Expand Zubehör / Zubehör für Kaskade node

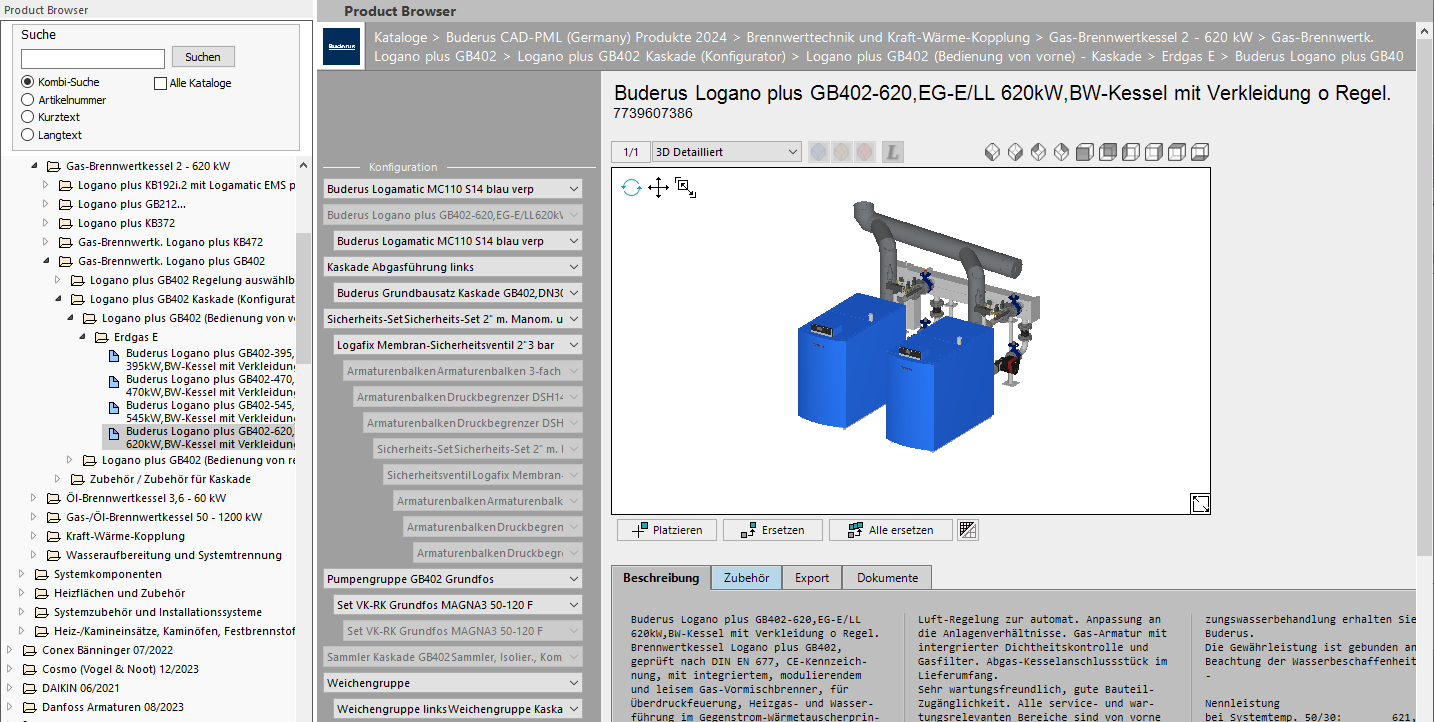click(x=56, y=479)
